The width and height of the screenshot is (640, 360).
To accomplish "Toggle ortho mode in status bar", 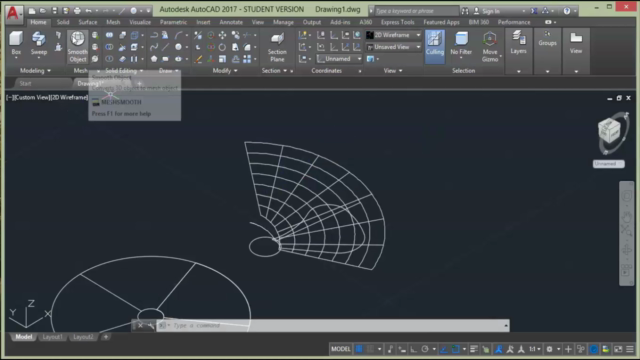I will [413, 349].
